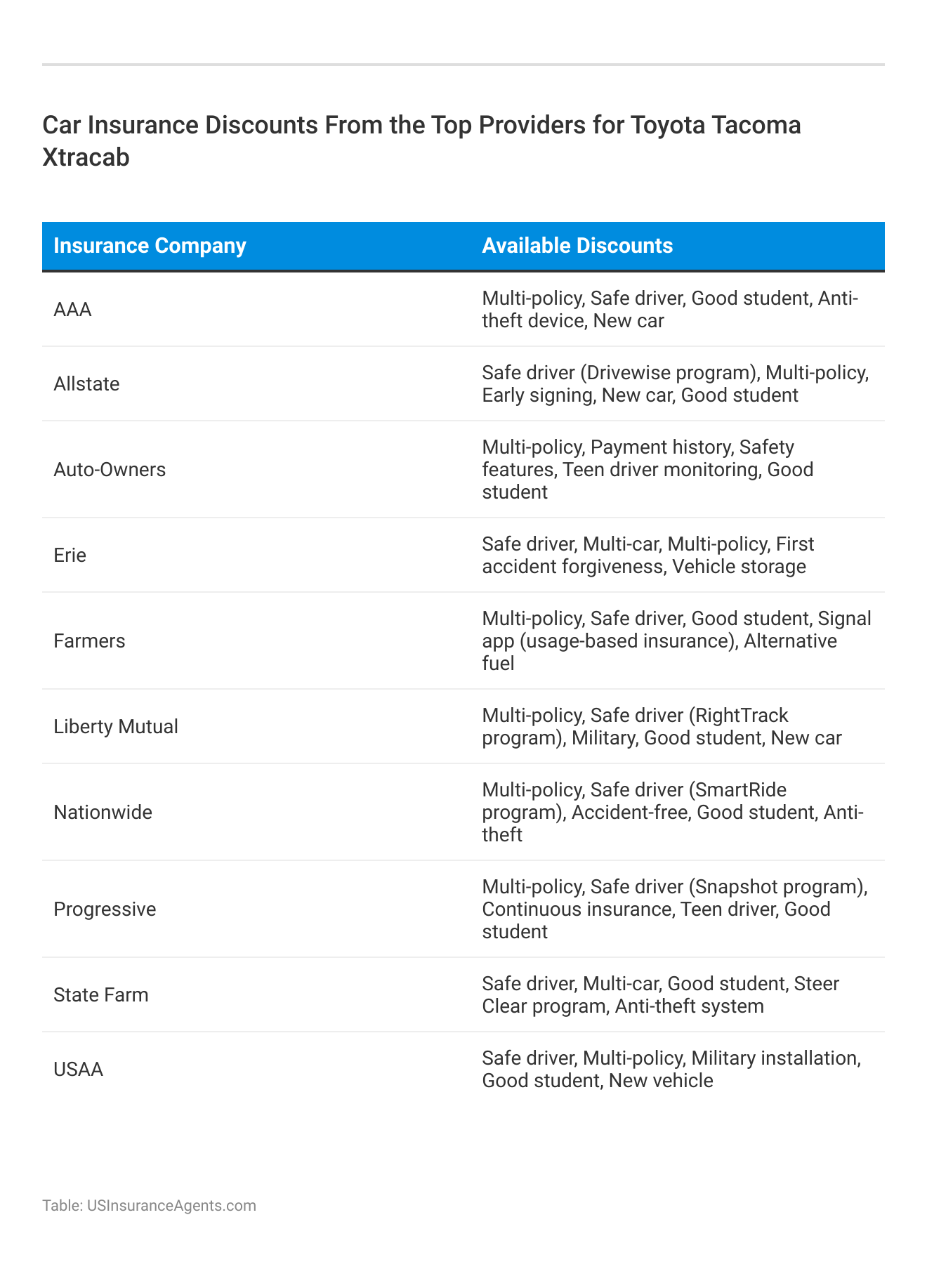Click AAA's discounts cell mentioning Anti-theft device
The width and height of the screenshot is (927, 1288).
pyautogui.click(x=670, y=310)
